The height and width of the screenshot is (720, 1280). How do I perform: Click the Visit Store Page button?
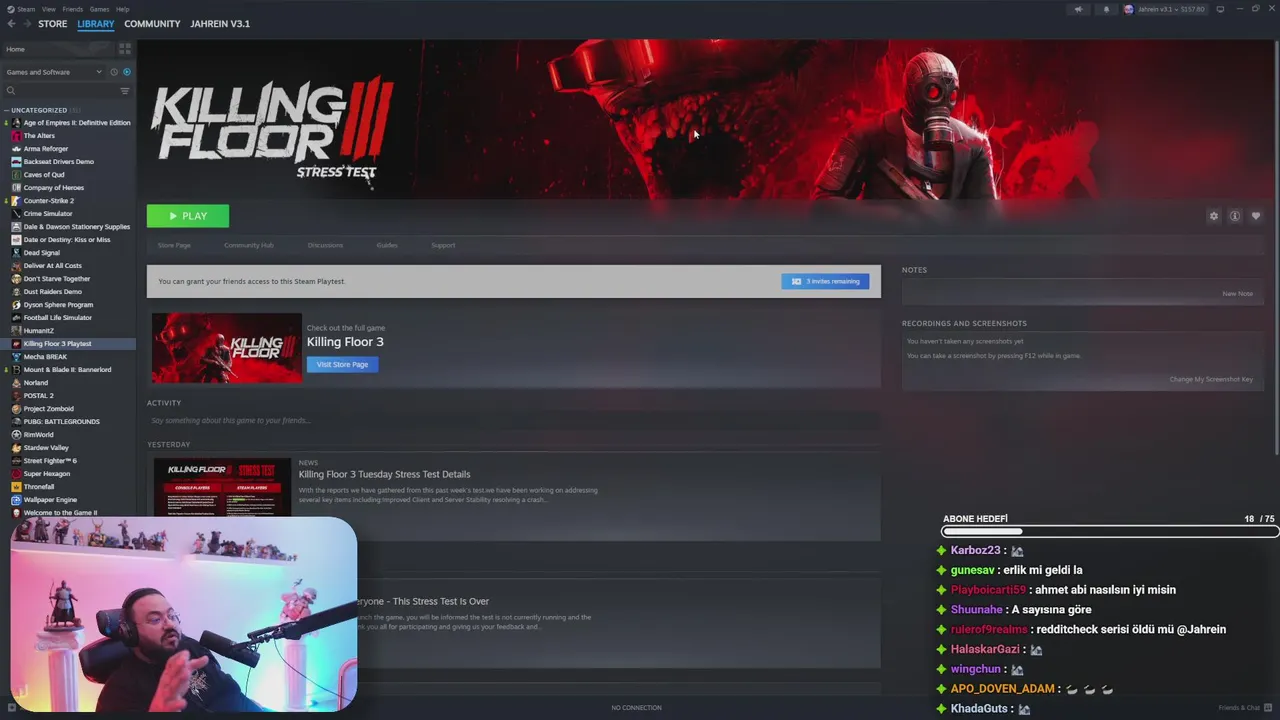342,364
